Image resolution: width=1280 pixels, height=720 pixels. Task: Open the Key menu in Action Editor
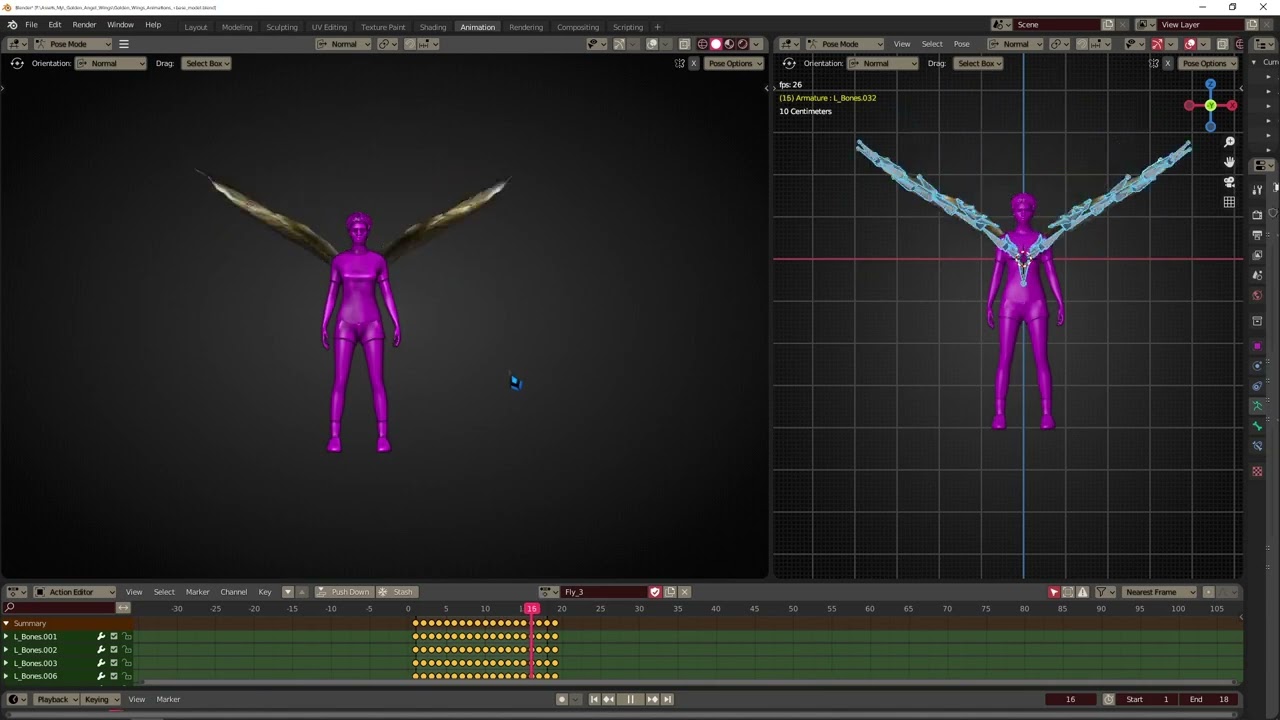pyautogui.click(x=265, y=592)
